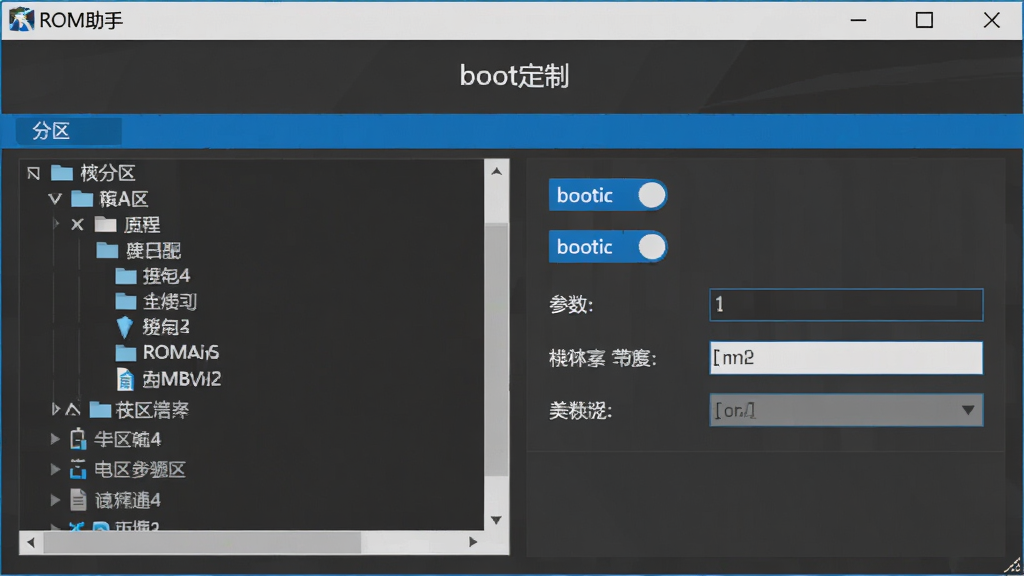Viewport: 1024px width, 576px height.
Task: Click the document icon beside MBVil2
Action: click(x=125, y=379)
